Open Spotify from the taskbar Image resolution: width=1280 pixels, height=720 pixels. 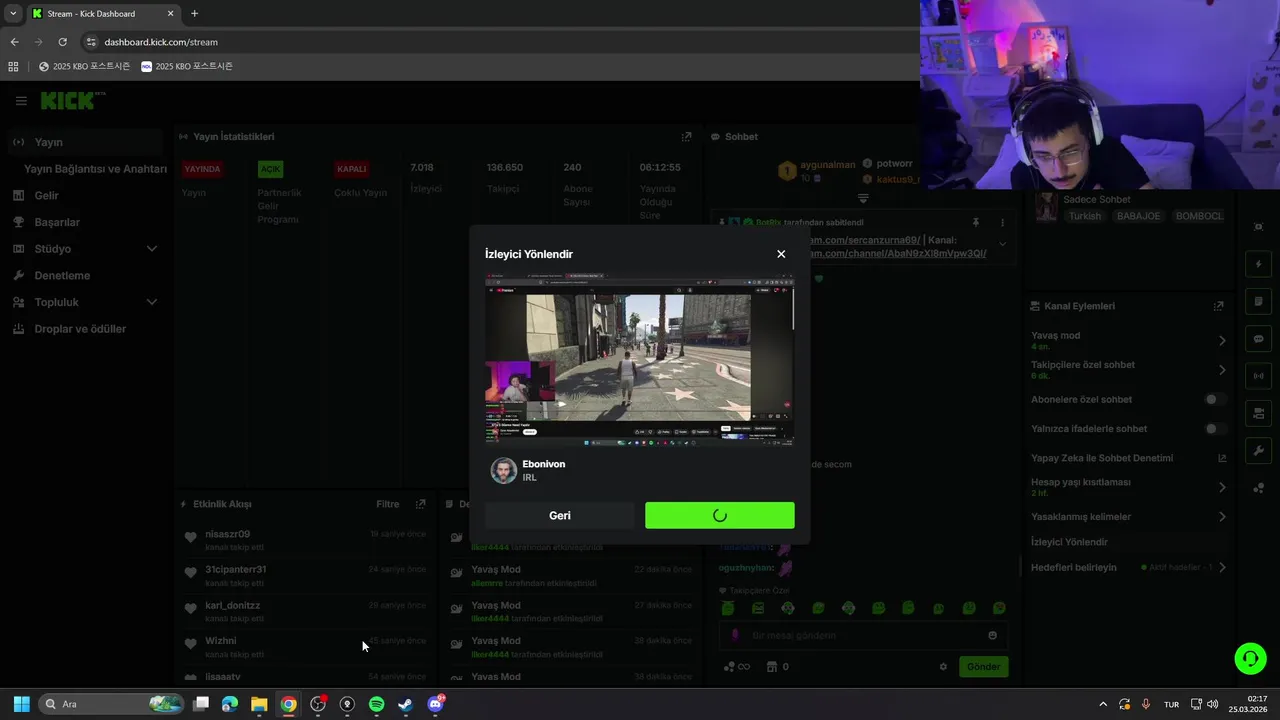376,704
